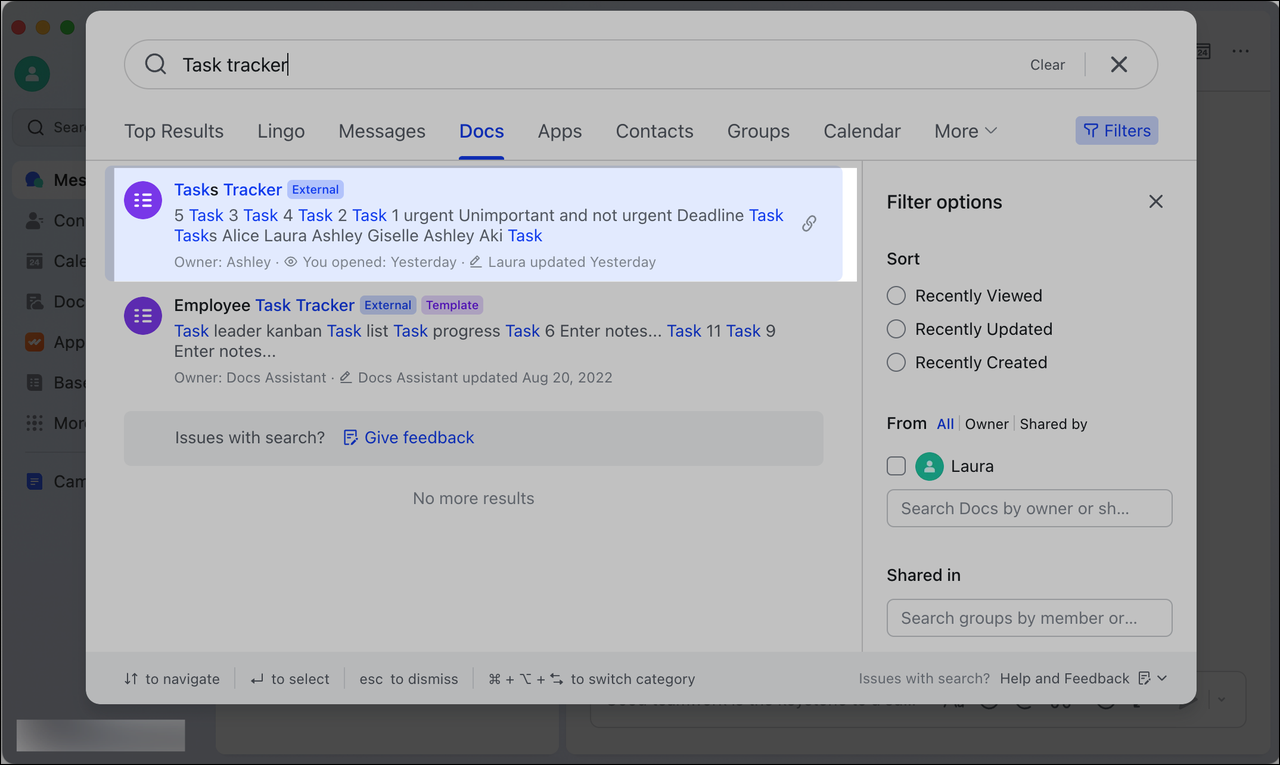Choose the Owner option under From
Image resolution: width=1280 pixels, height=765 pixels.
(987, 424)
